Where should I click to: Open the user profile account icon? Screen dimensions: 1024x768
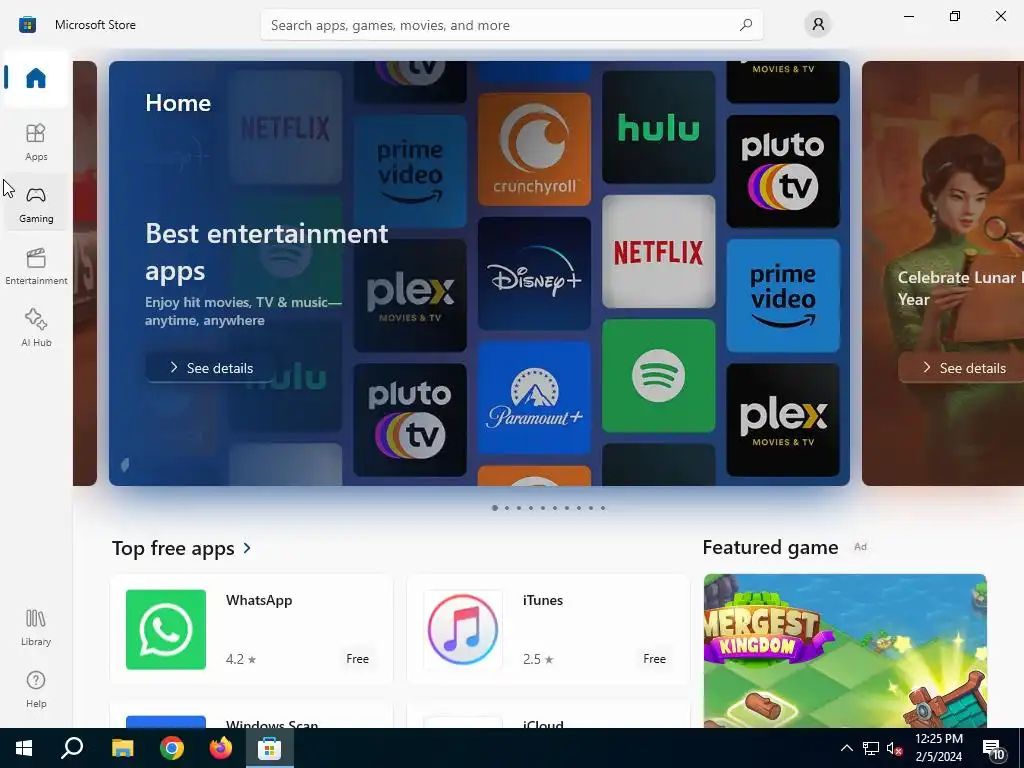tap(818, 25)
